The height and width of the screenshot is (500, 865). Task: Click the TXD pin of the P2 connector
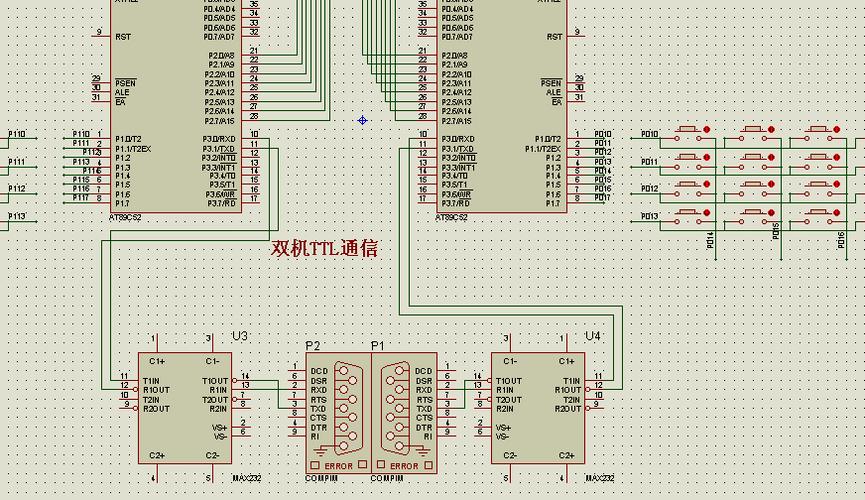click(318, 409)
